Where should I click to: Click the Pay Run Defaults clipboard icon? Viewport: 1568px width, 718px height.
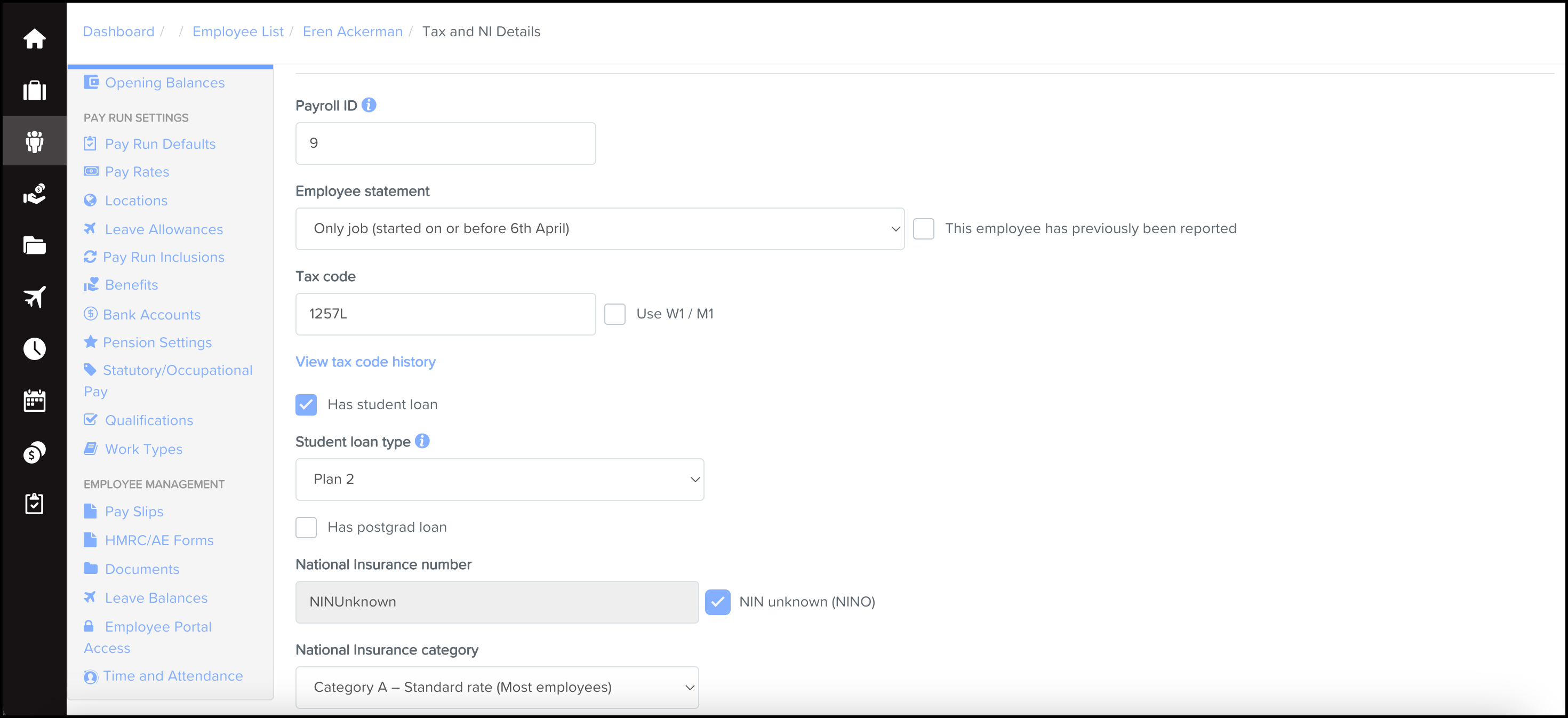point(90,143)
